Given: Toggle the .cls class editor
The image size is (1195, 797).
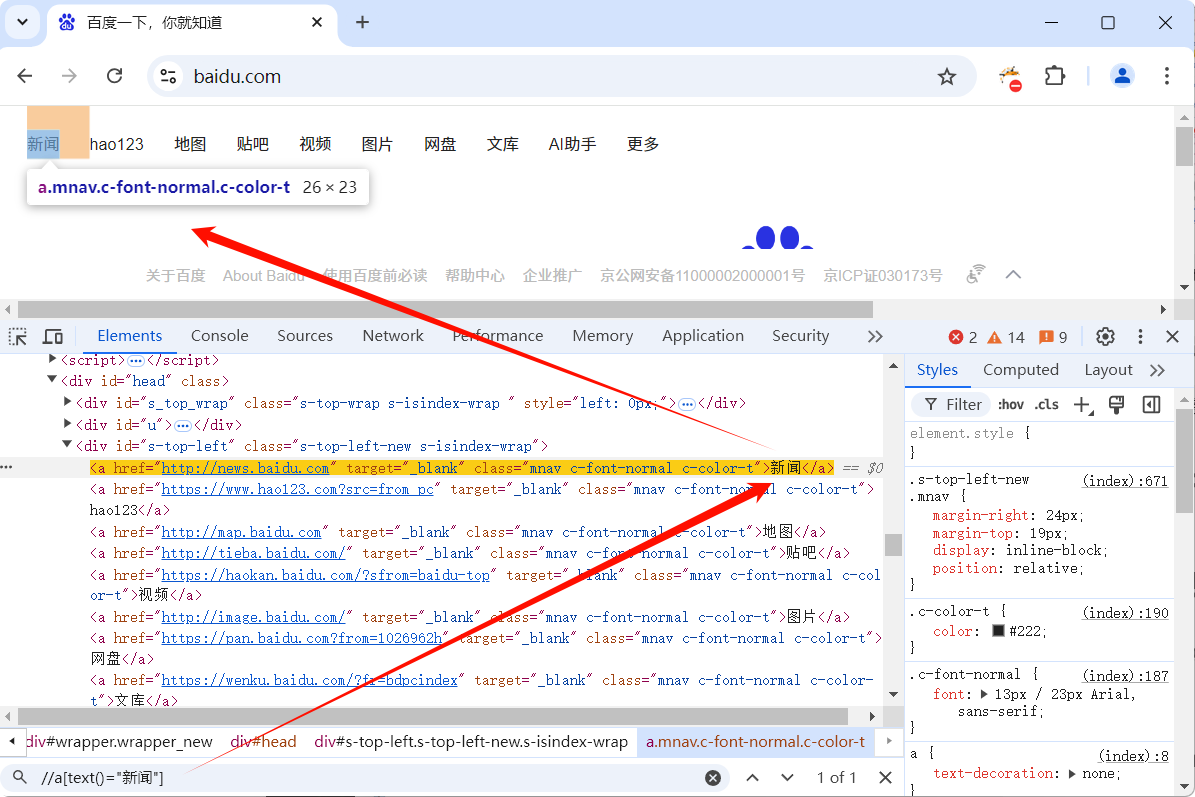Looking at the screenshot, I should pos(1046,405).
